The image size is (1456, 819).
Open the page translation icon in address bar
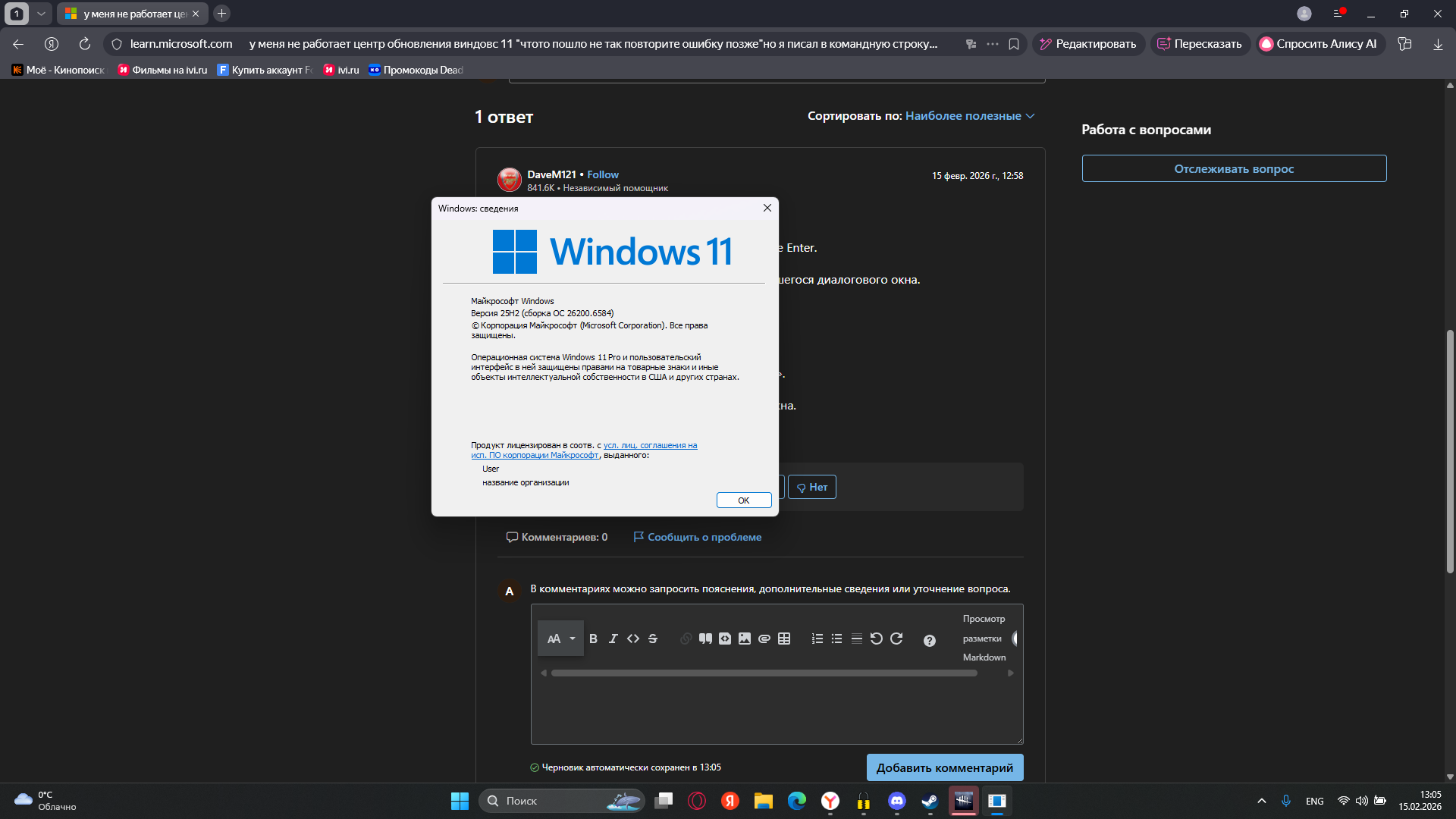(x=971, y=44)
